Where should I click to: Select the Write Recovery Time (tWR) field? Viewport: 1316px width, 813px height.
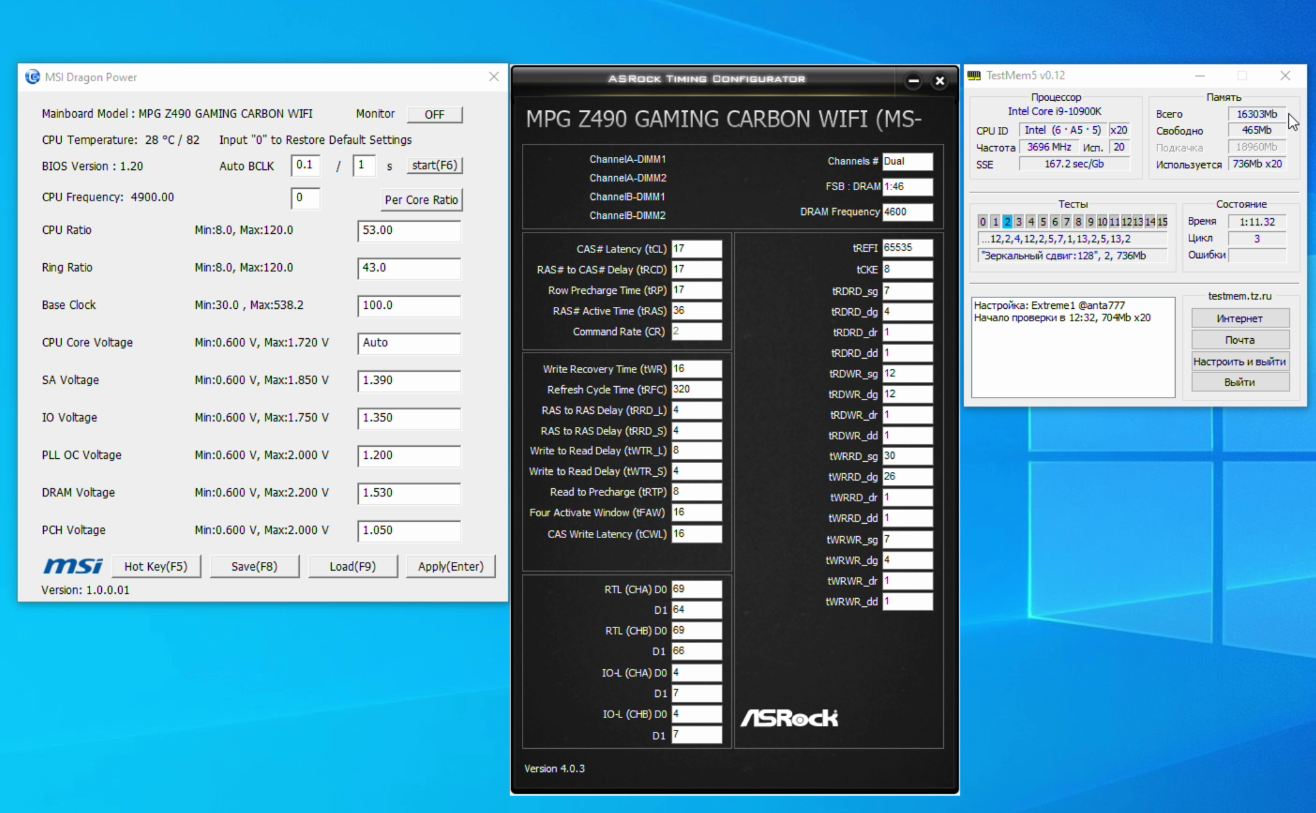[x=696, y=369]
